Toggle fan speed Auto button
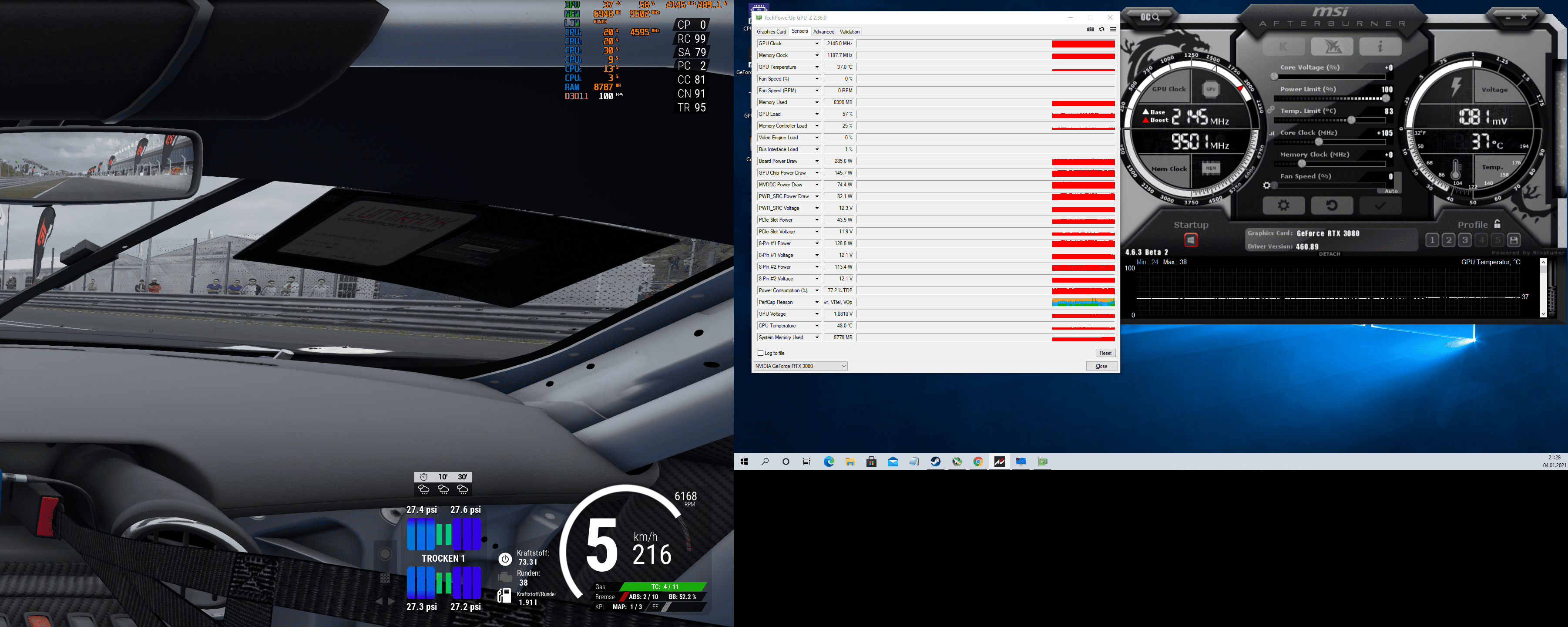Image resolution: width=1568 pixels, height=627 pixels. (x=1391, y=191)
